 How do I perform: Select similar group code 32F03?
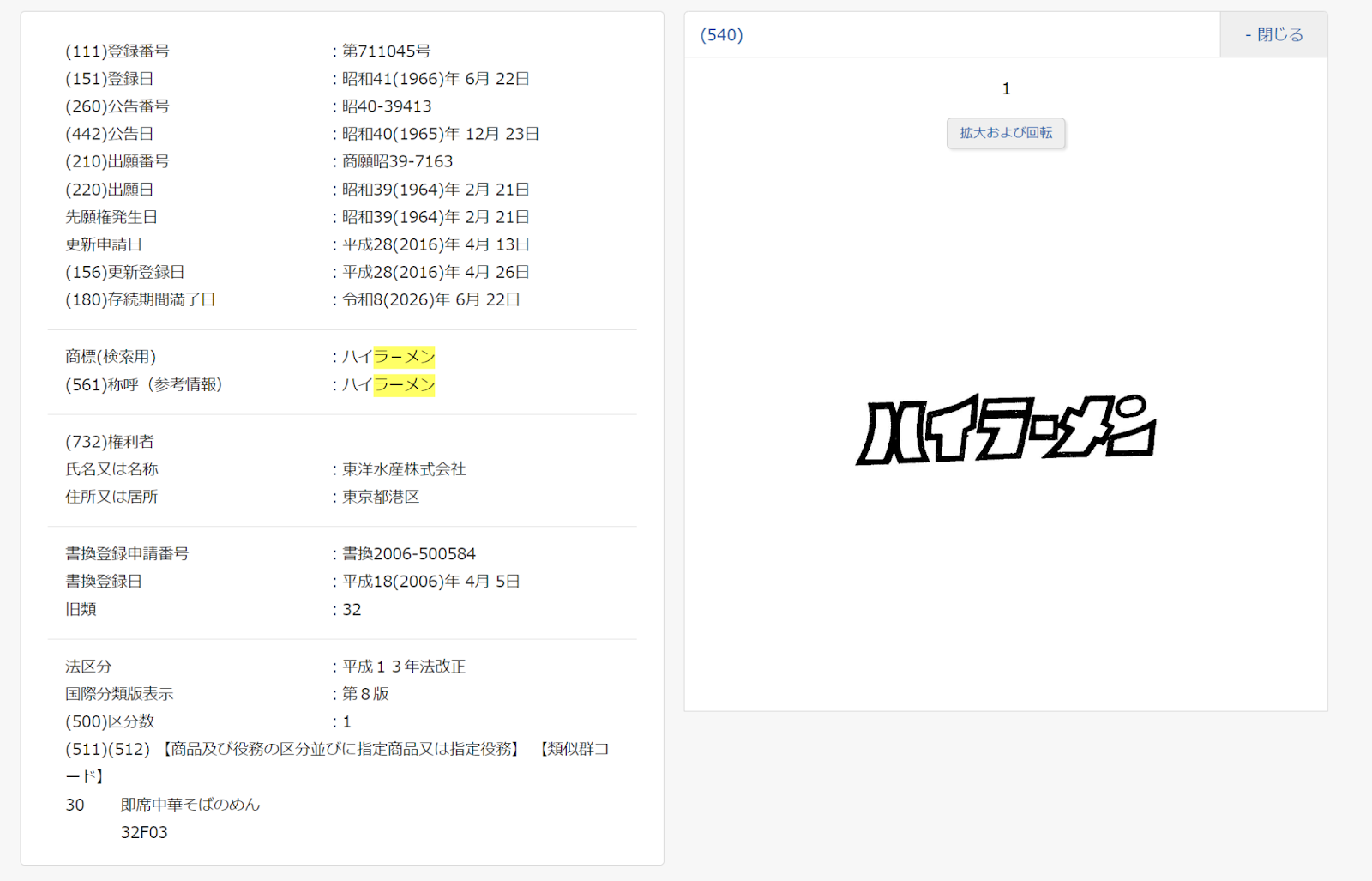pyautogui.click(x=144, y=832)
